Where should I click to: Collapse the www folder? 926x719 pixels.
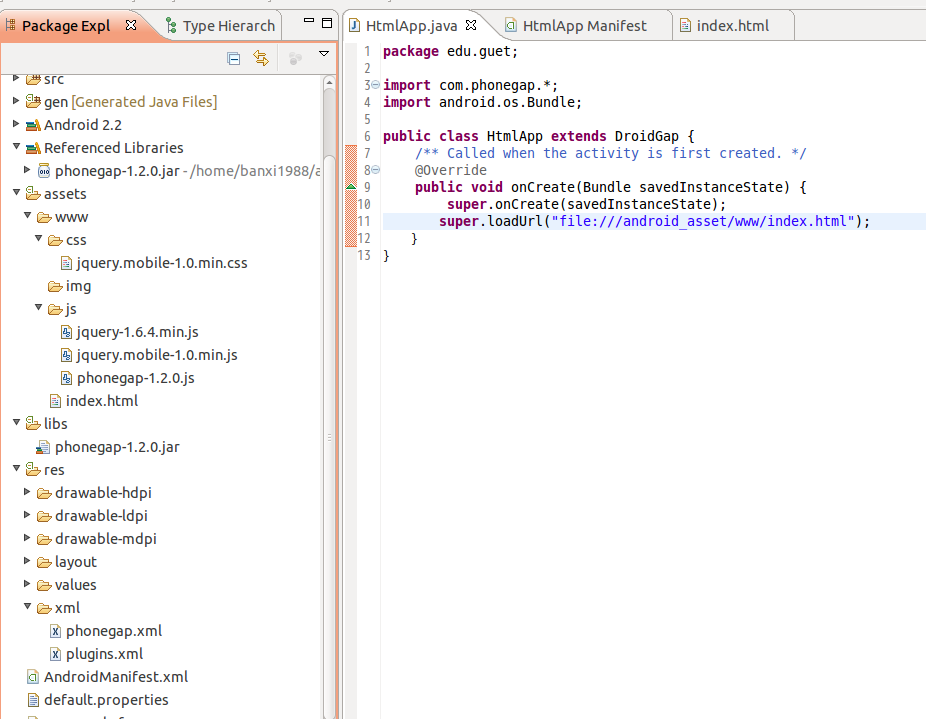[27, 216]
